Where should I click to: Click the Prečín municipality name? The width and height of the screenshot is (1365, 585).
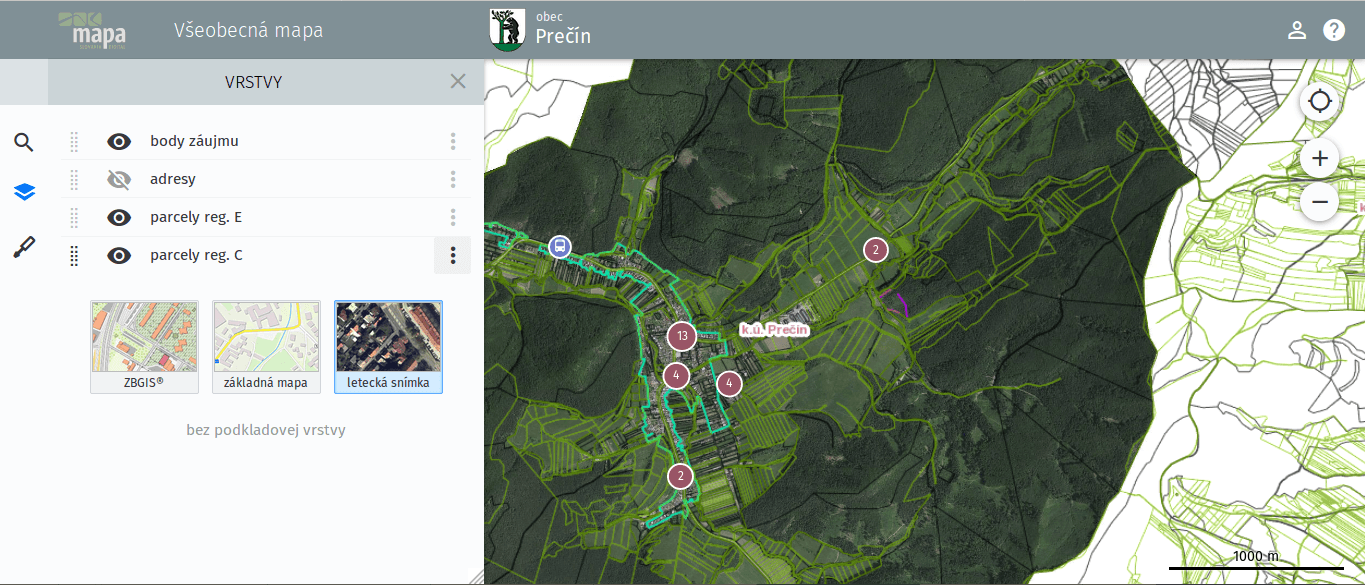(x=563, y=37)
